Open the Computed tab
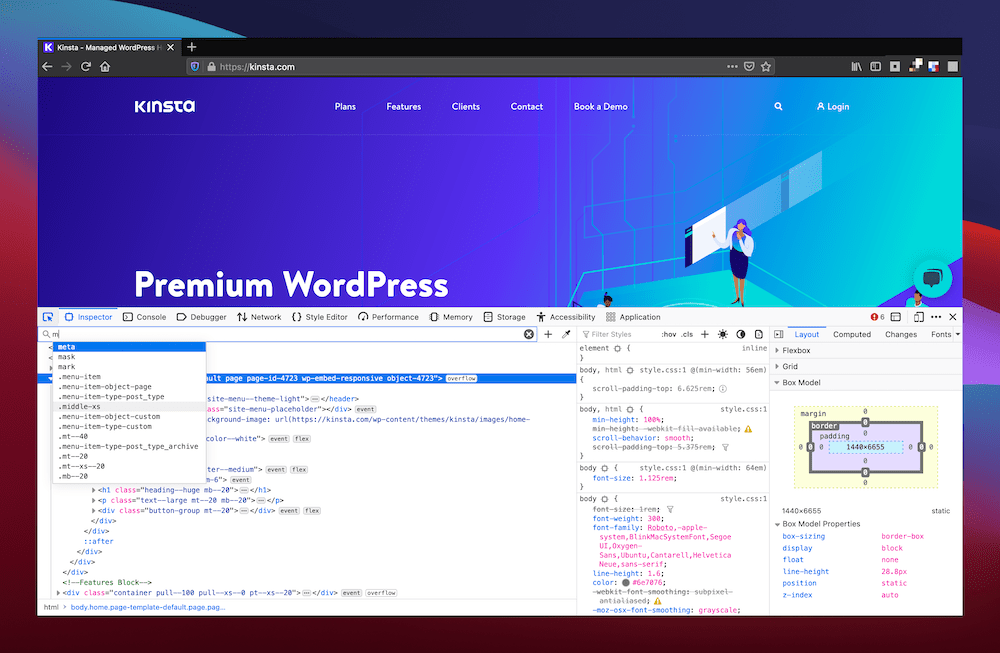Screen dimensions: 1000x653 [852, 334]
